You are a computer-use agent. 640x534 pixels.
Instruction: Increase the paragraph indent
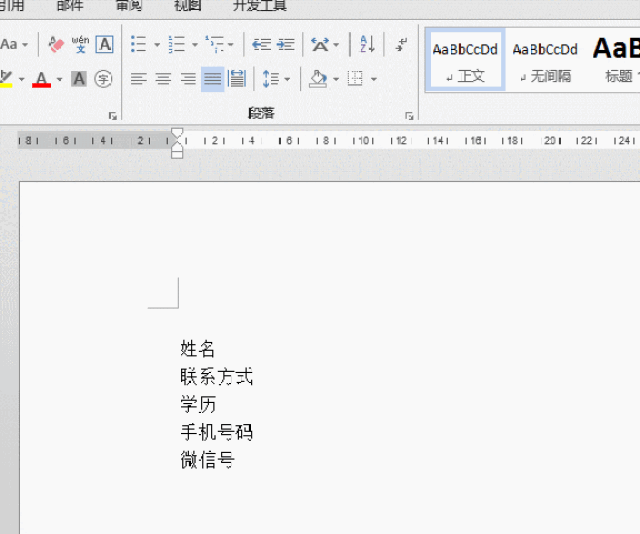pyautogui.click(x=286, y=44)
